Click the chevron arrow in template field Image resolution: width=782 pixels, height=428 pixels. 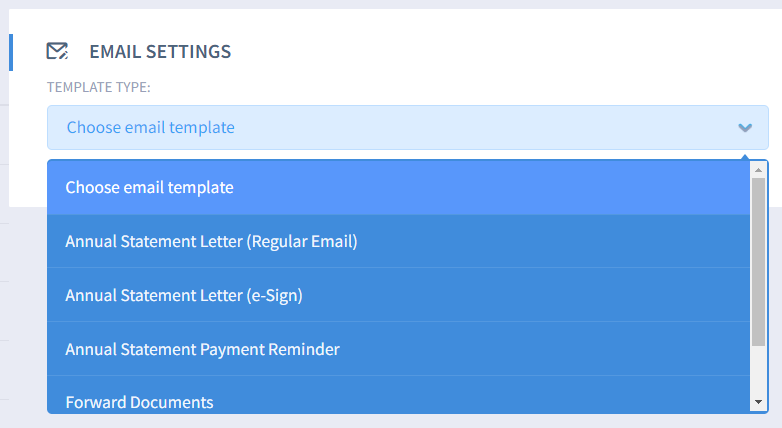(x=744, y=128)
